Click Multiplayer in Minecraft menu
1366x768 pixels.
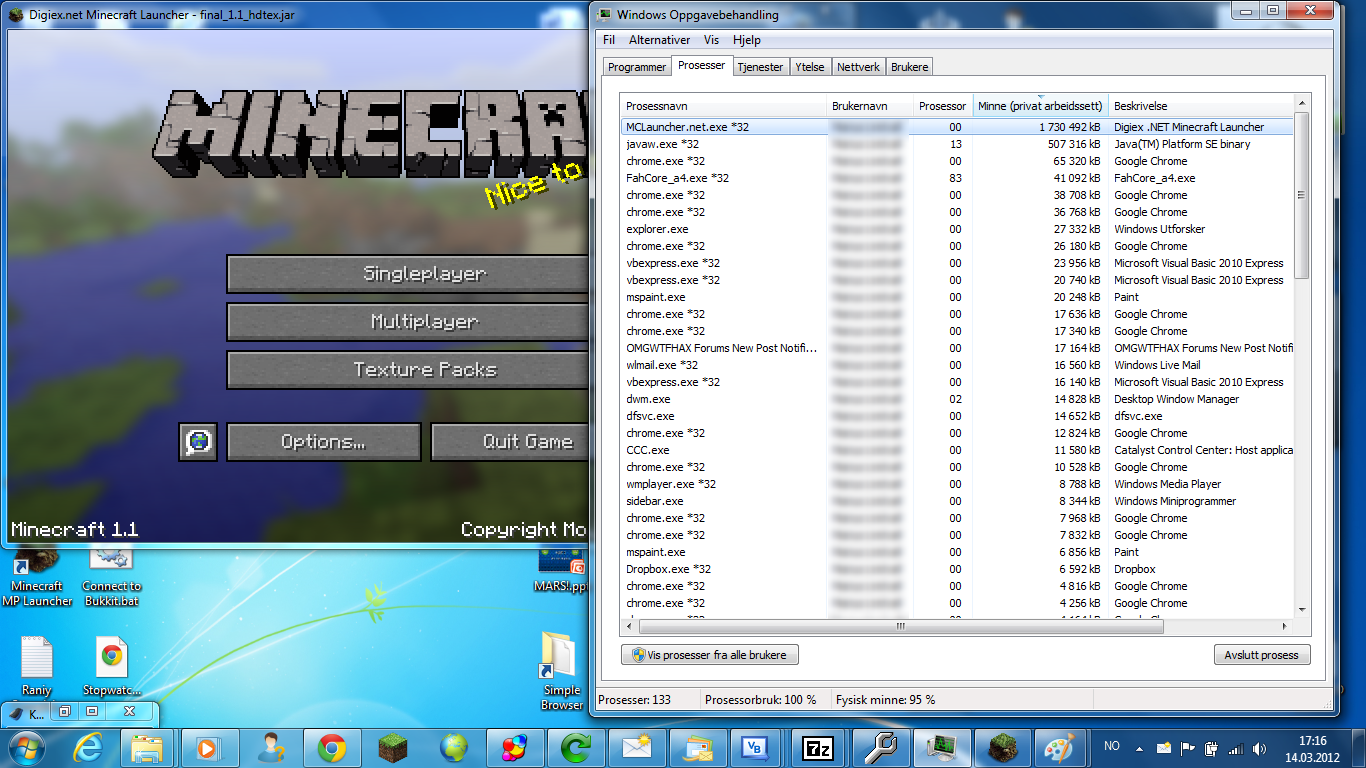(x=407, y=322)
